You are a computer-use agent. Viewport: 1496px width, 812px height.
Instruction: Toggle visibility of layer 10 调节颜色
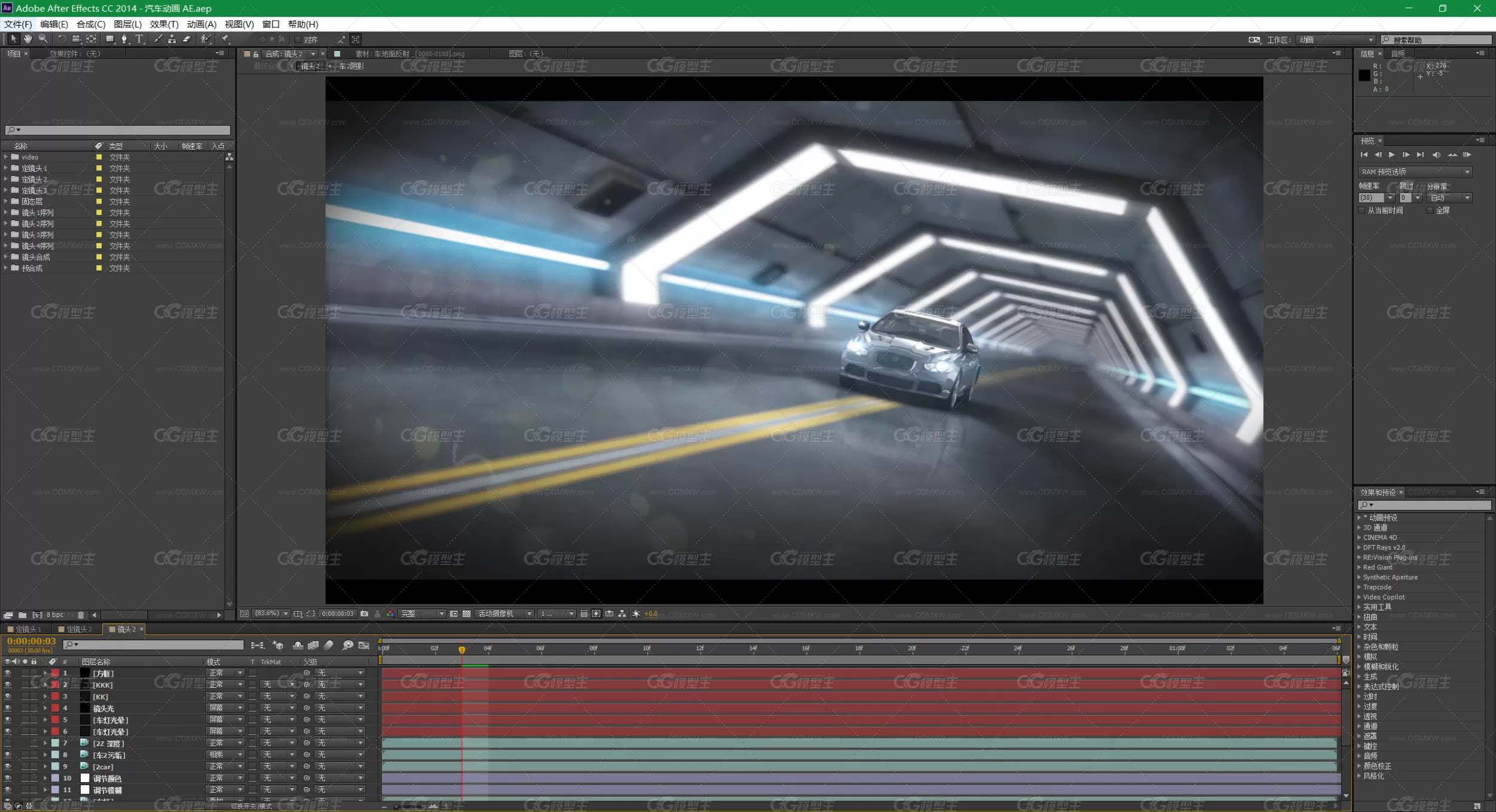coord(8,778)
